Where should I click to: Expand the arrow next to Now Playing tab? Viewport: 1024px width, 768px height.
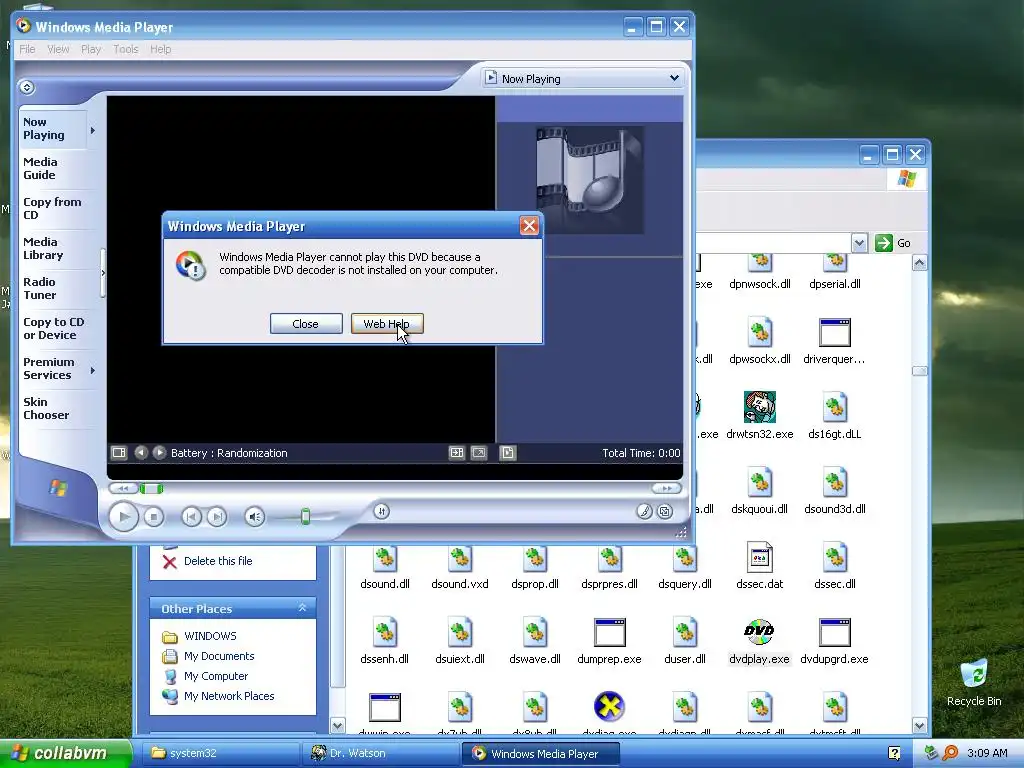pyautogui.click(x=93, y=131)
